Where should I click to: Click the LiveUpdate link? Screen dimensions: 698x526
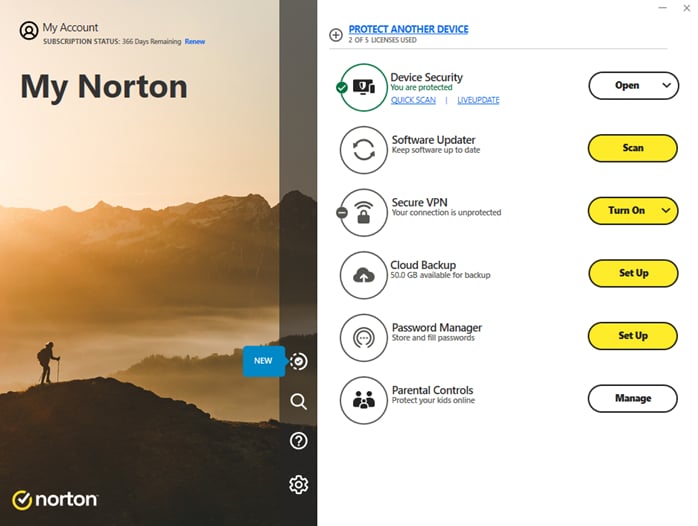[478, 100]
